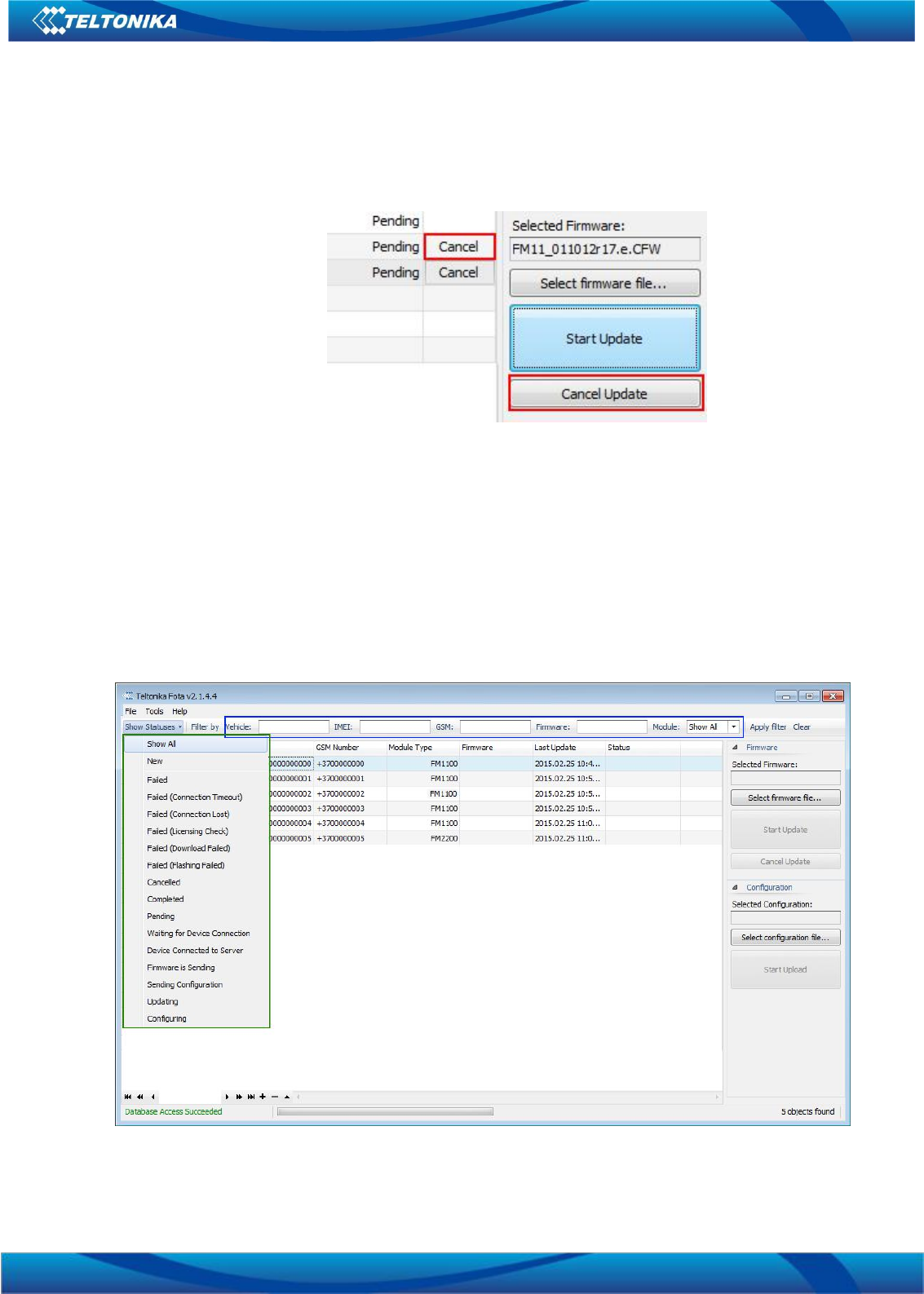This screenshot has width=924, height=1294.
Task: Click the previous page navigator icon
Action: tap(140, 1097)
